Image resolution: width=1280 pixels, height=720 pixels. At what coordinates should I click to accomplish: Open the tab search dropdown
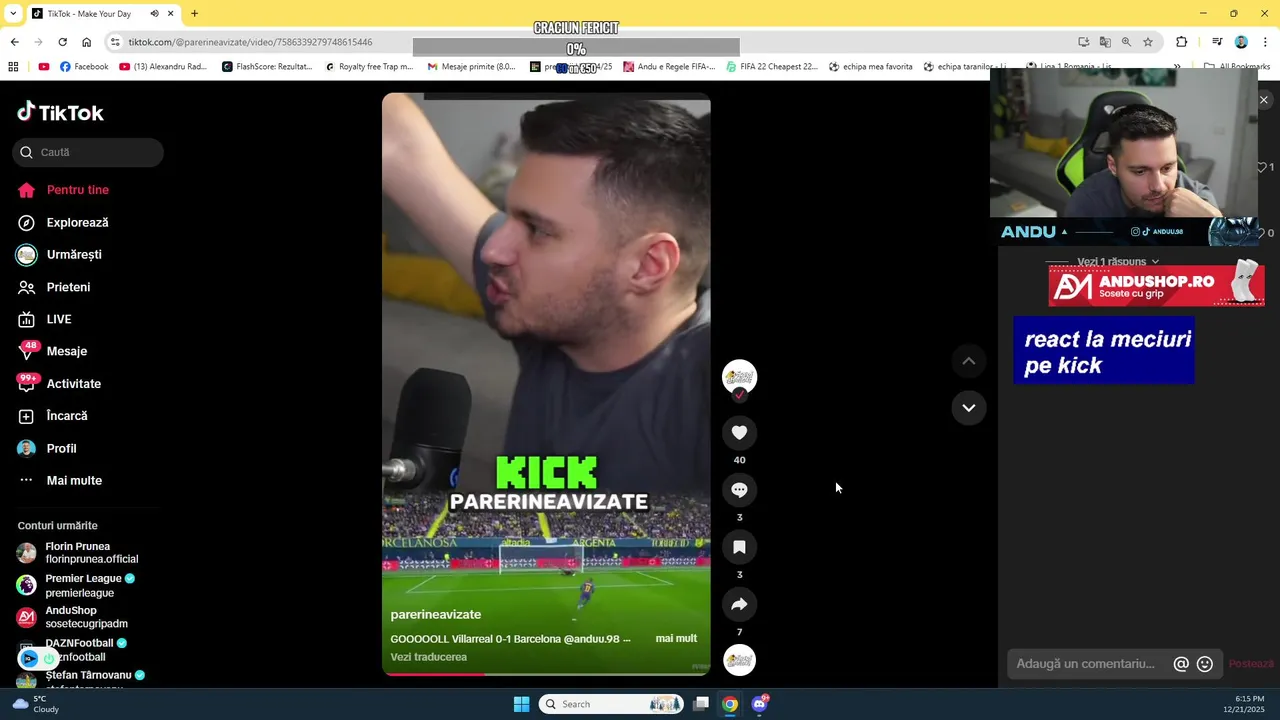(13, 14)
